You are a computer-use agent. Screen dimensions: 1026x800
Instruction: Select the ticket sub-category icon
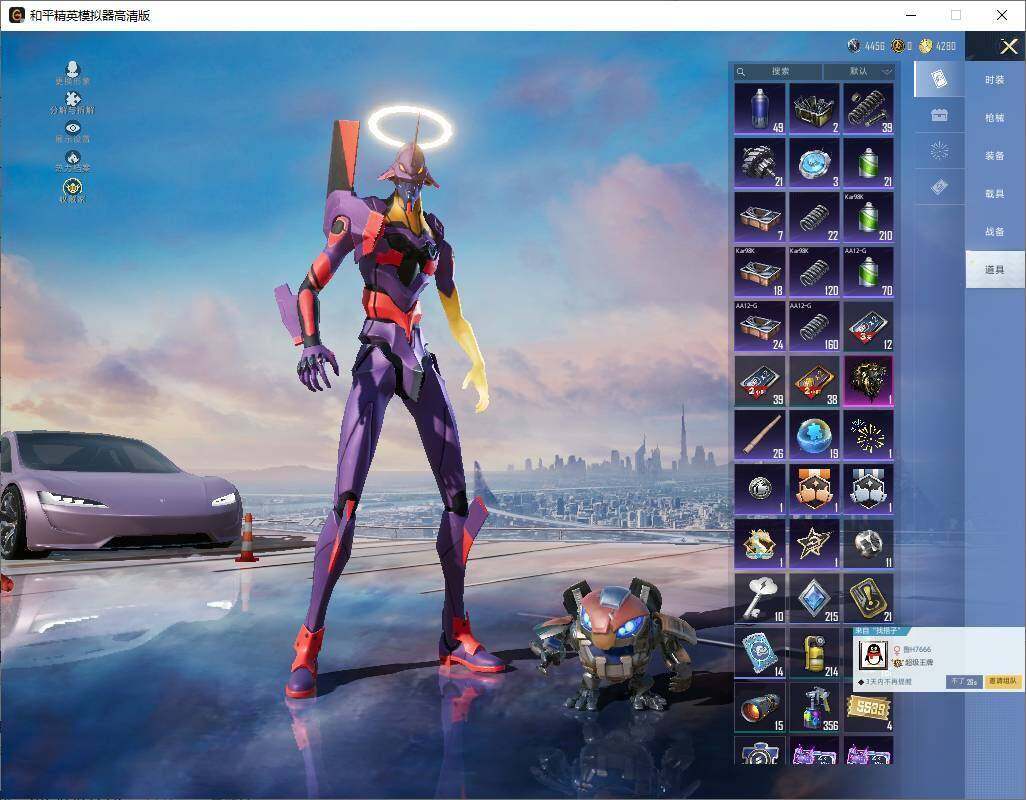tap(939, 187)
